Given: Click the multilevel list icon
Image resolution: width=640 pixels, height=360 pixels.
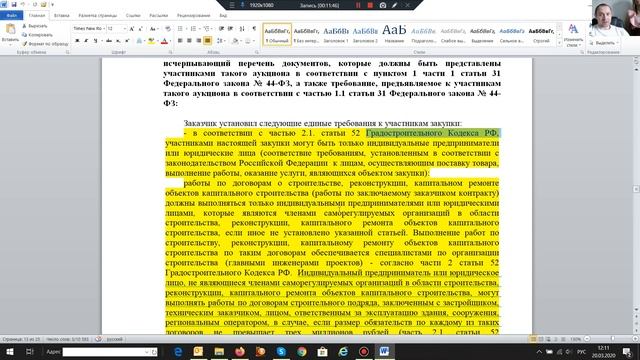Looking at the screenshot, I should point(207,29).
